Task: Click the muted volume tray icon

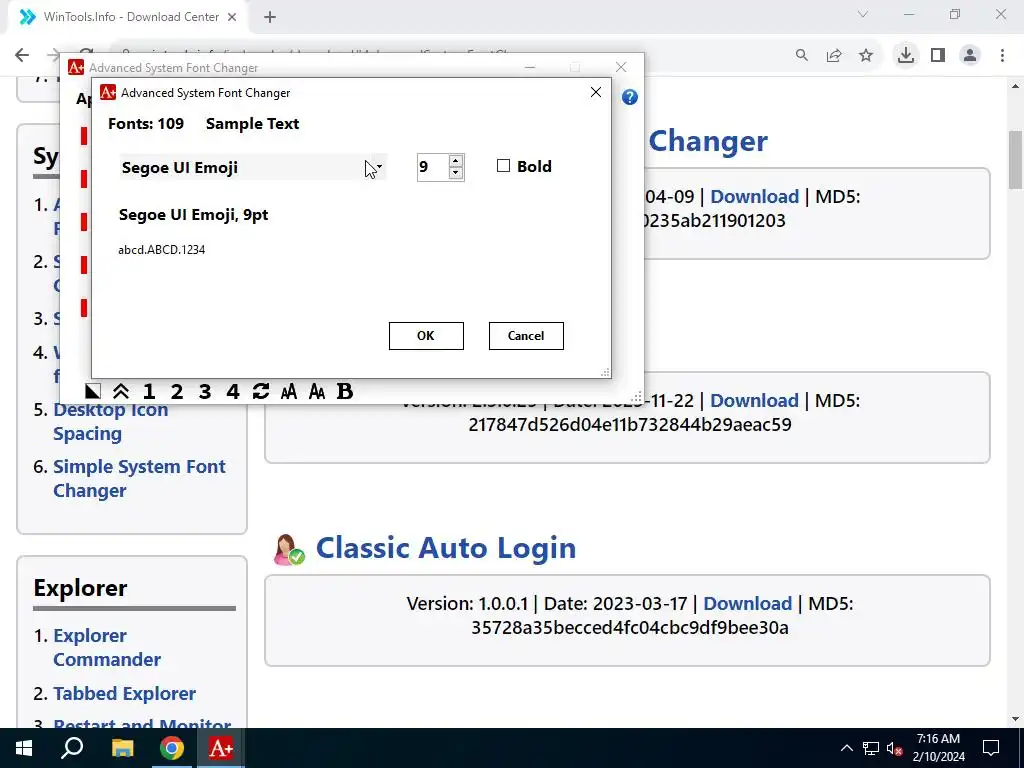Action: click(895, 748)
